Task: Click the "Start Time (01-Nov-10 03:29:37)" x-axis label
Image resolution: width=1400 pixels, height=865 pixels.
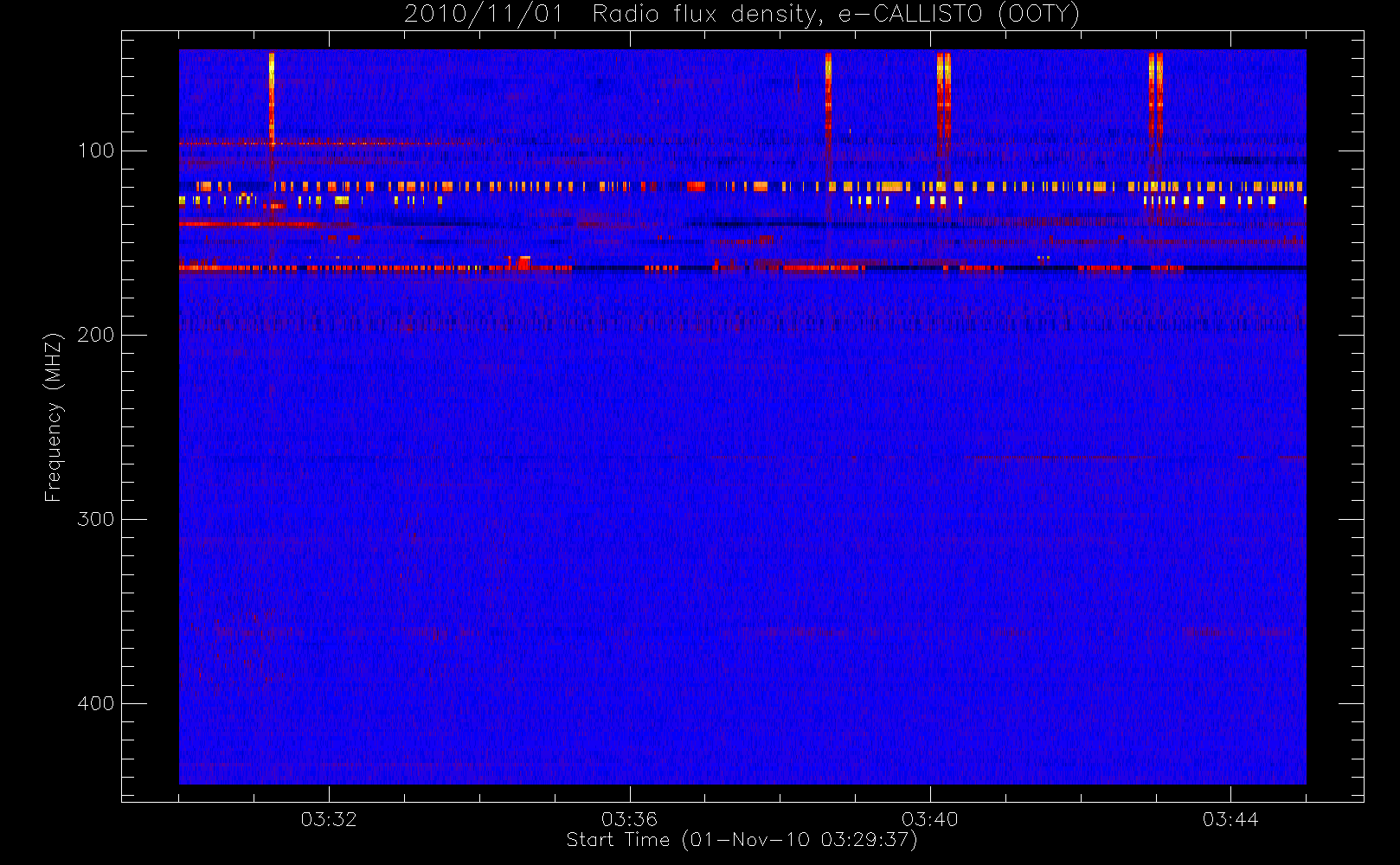Action: (x=742, y=840)
